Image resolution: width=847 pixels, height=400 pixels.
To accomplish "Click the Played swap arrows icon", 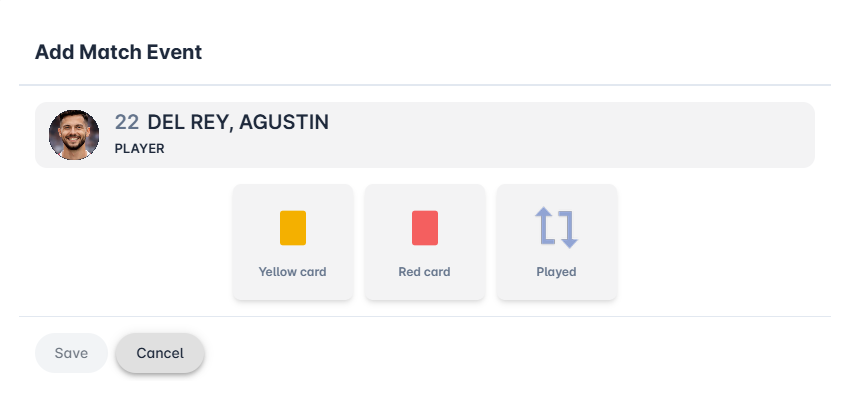I will point(556,228).
